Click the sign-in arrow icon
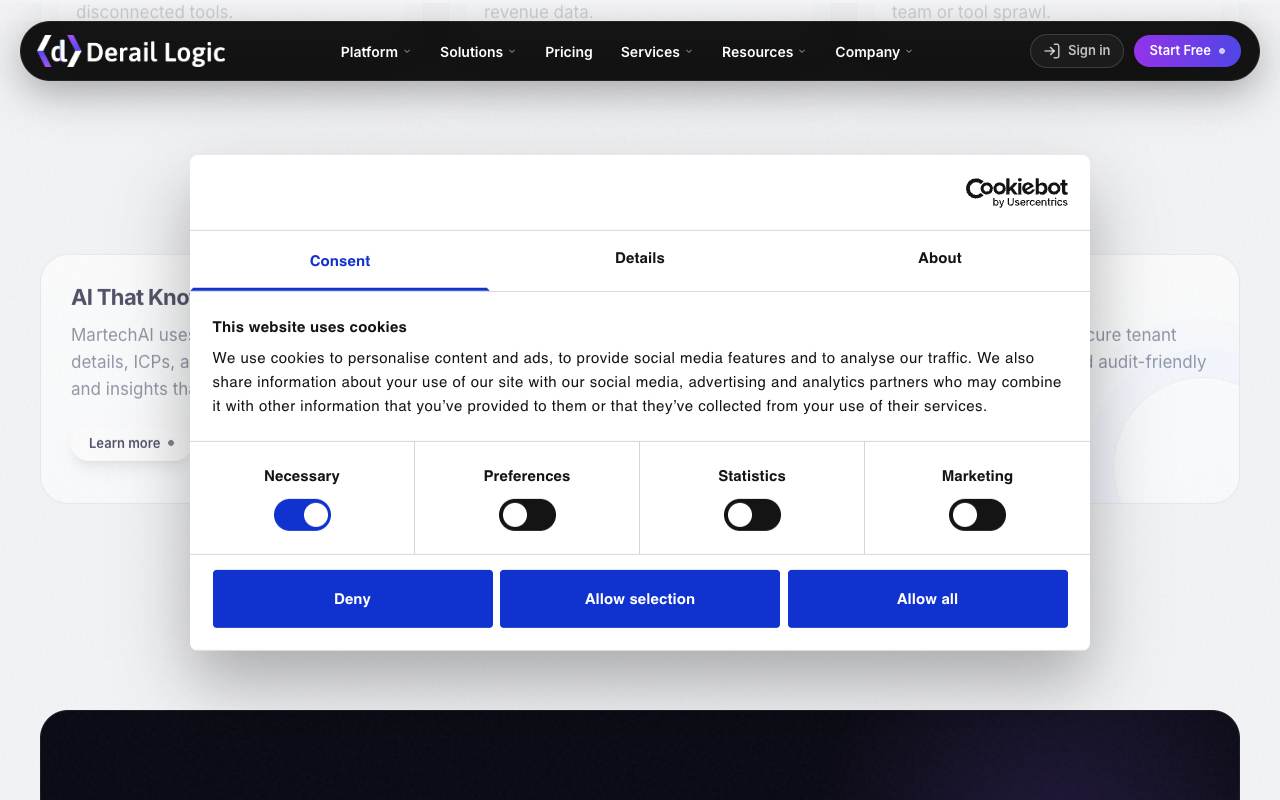This screenshot has width=1280, height=800. [x=1052, y=51]
